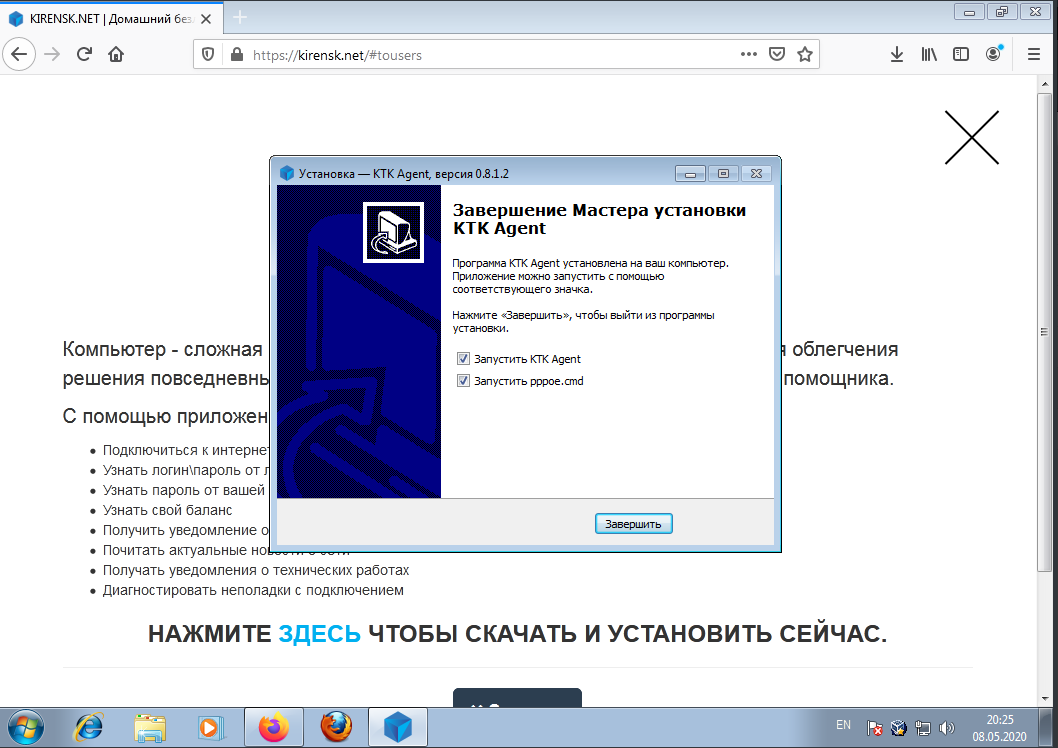Reload the current page in Firefox

[84, 55]
